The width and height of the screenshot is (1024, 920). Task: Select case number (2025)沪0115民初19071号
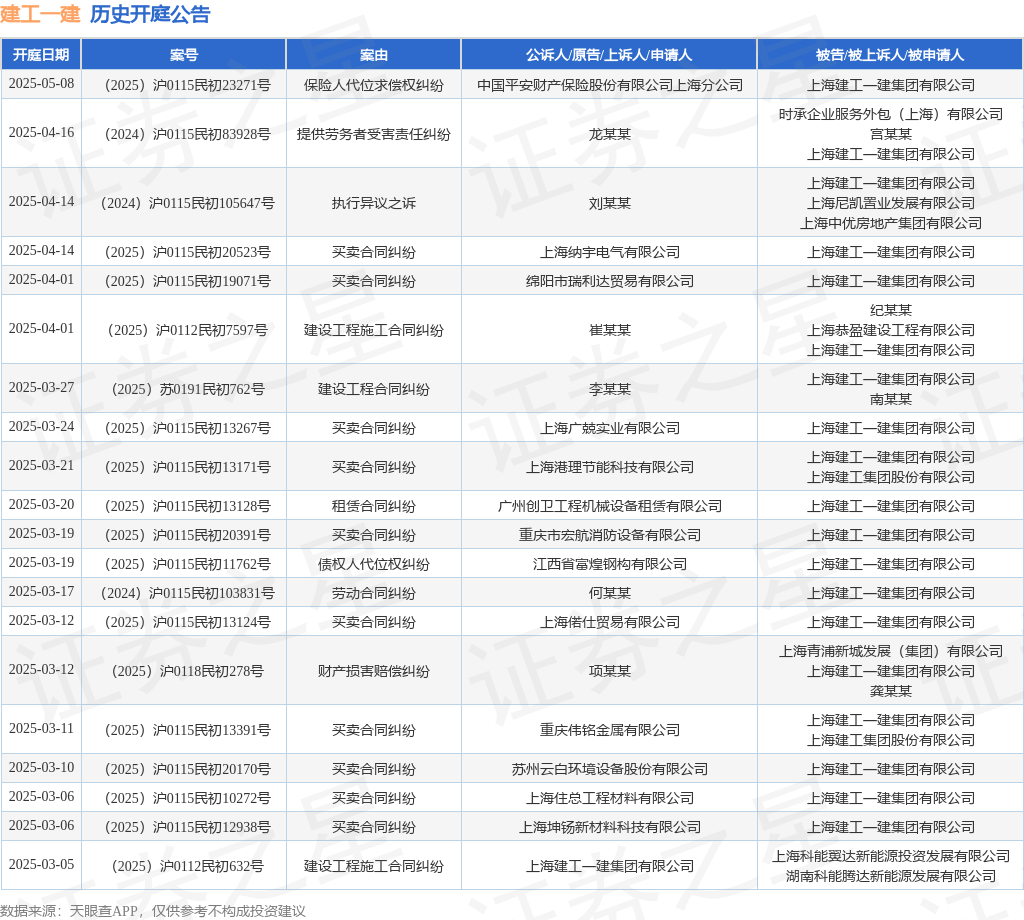click(x=187, y=281)
